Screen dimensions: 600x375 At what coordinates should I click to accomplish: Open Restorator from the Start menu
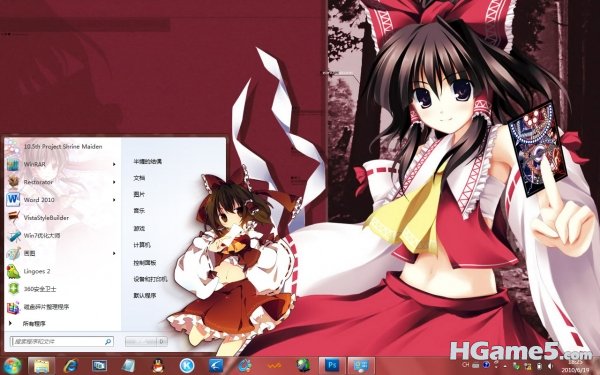point(62,182)
